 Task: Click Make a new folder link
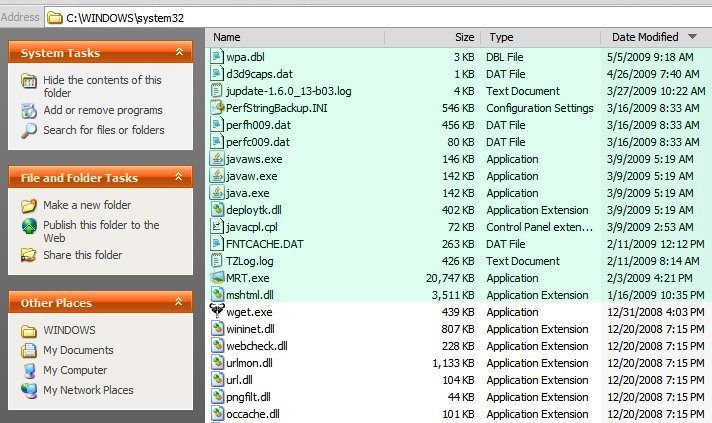(87, 205)
